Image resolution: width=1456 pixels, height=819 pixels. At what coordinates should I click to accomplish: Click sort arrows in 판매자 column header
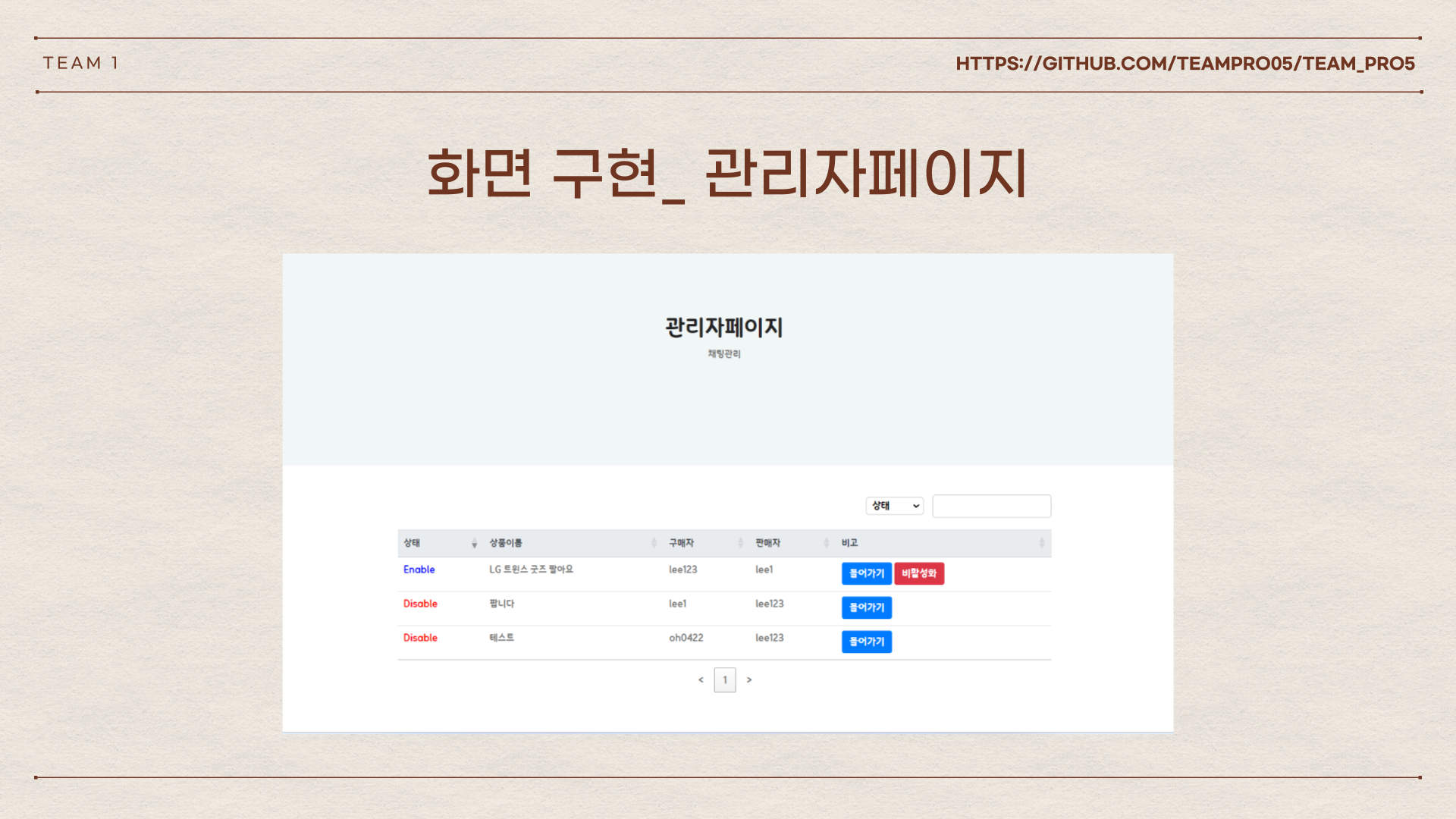pos(826,543)
